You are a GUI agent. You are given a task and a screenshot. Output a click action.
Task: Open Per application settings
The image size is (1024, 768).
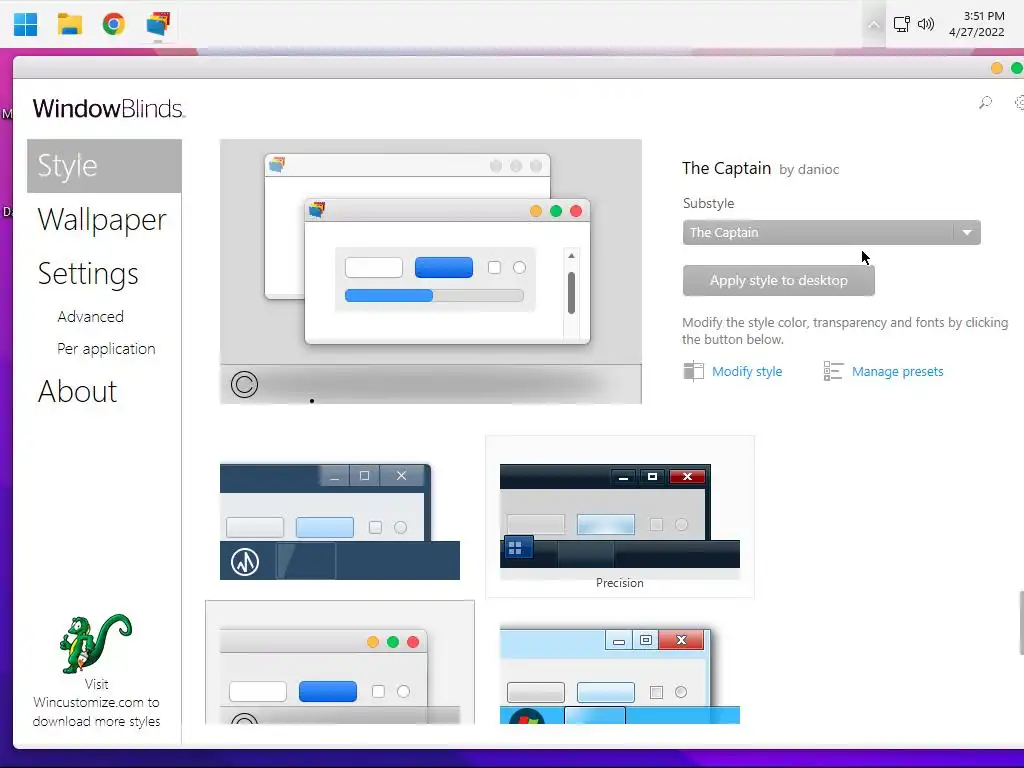pos(106,349)
